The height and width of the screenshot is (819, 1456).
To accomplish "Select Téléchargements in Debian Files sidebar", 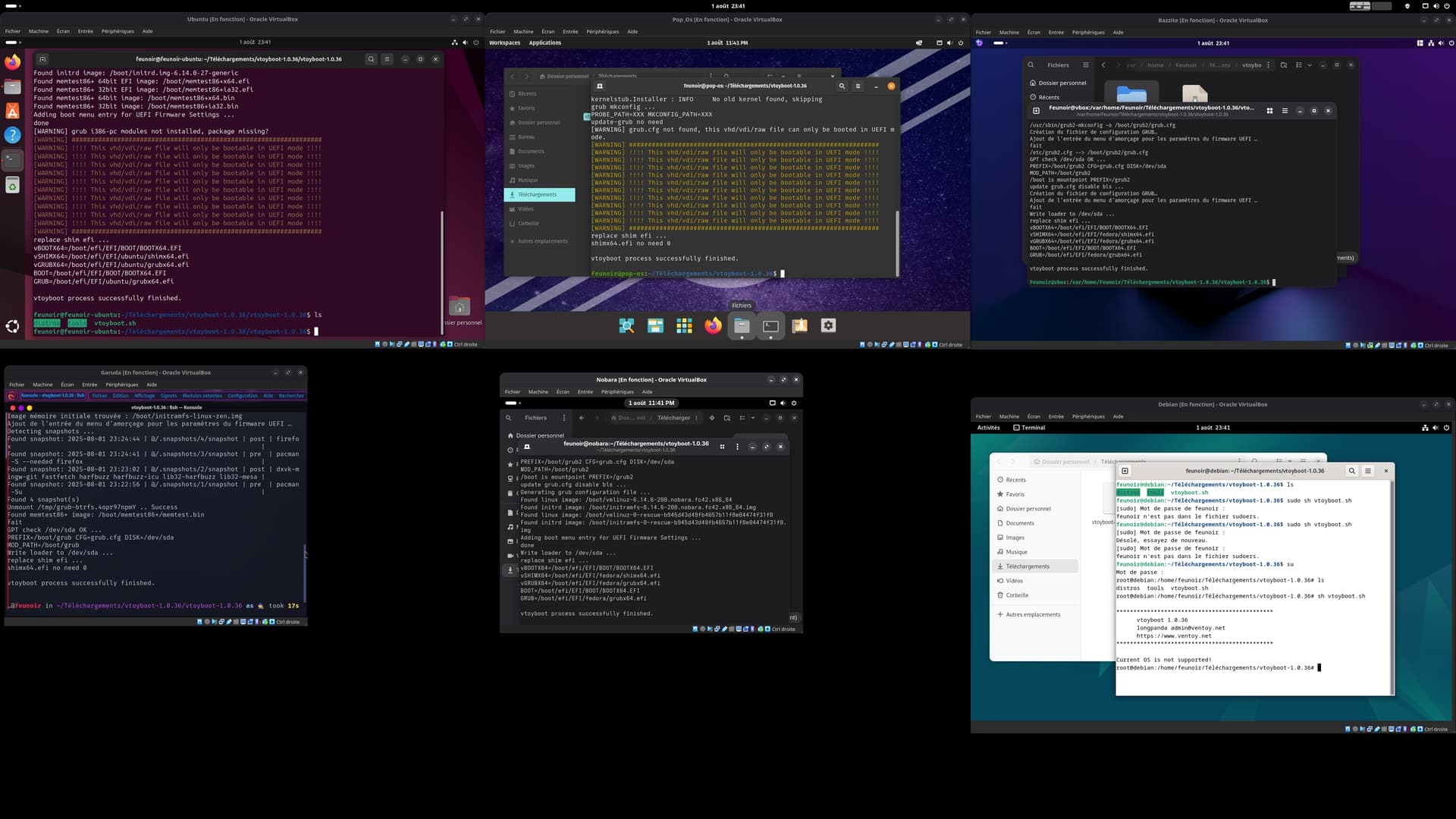I will (1028, 566).
